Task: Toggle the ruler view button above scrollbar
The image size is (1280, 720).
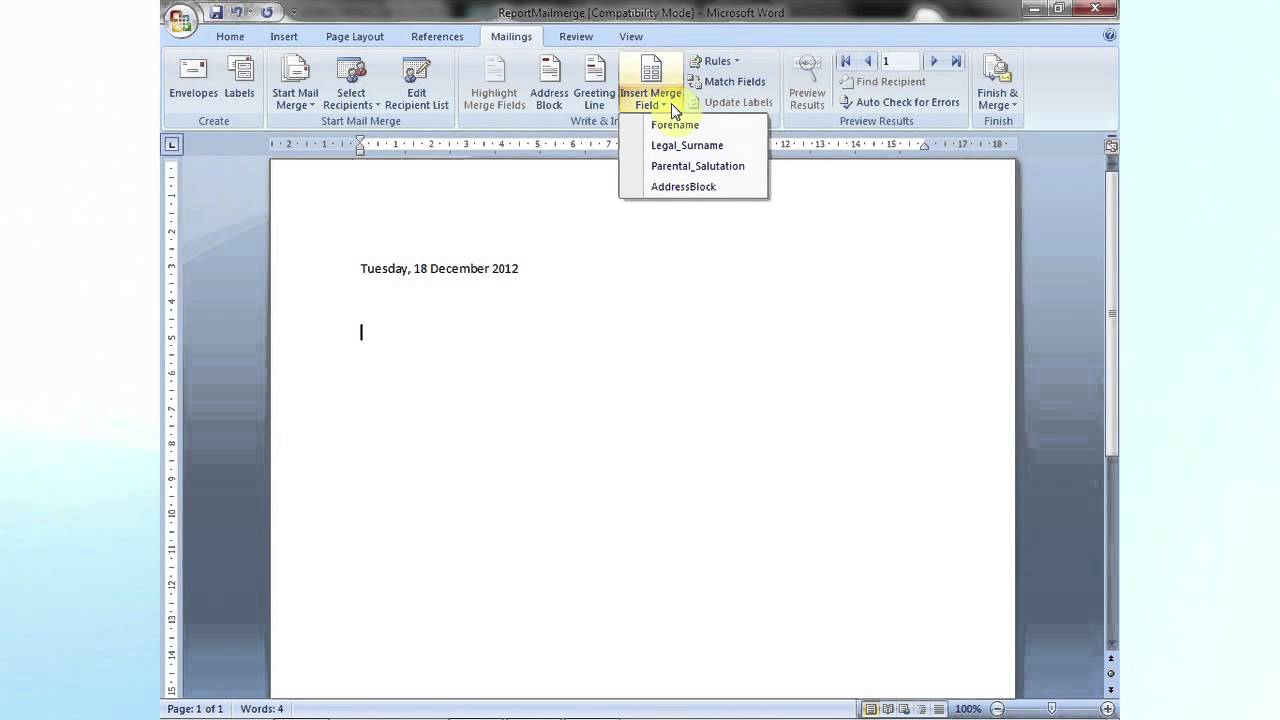Action: coord(1111,146)
